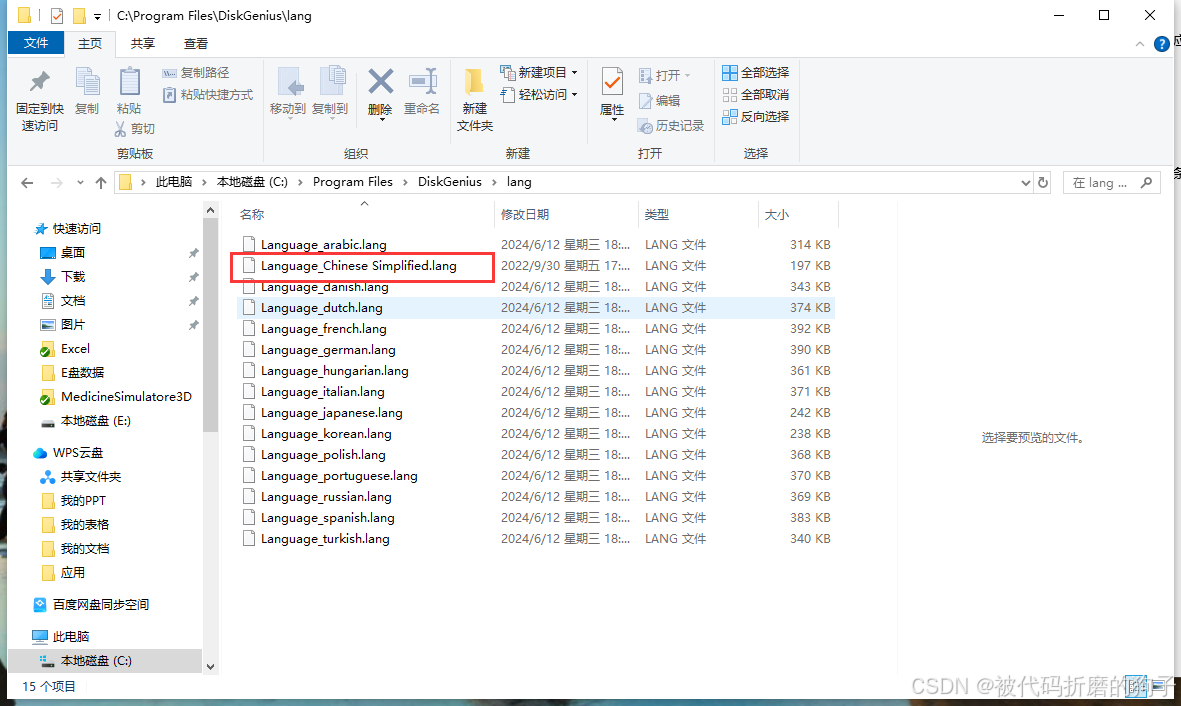Open MedicineSimulatore3D folder in sidebar
This screenshot has width=1181, height=706.
(126, 397)
